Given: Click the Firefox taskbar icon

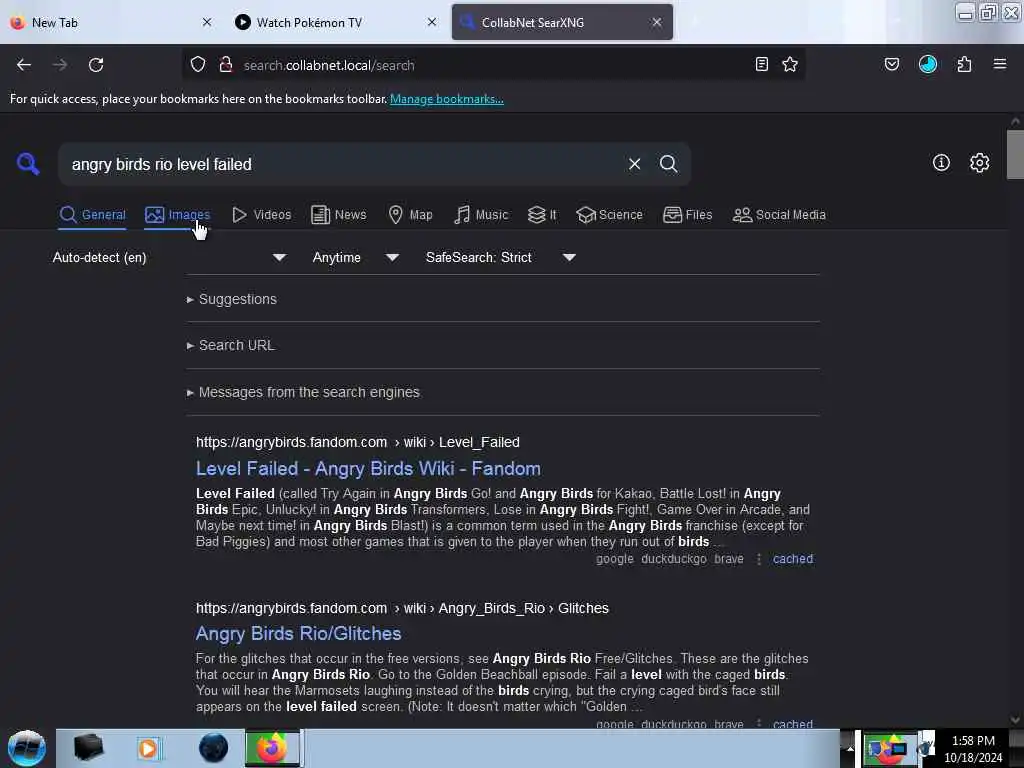Looking at the screenshot, I should [x=272, y=748].
